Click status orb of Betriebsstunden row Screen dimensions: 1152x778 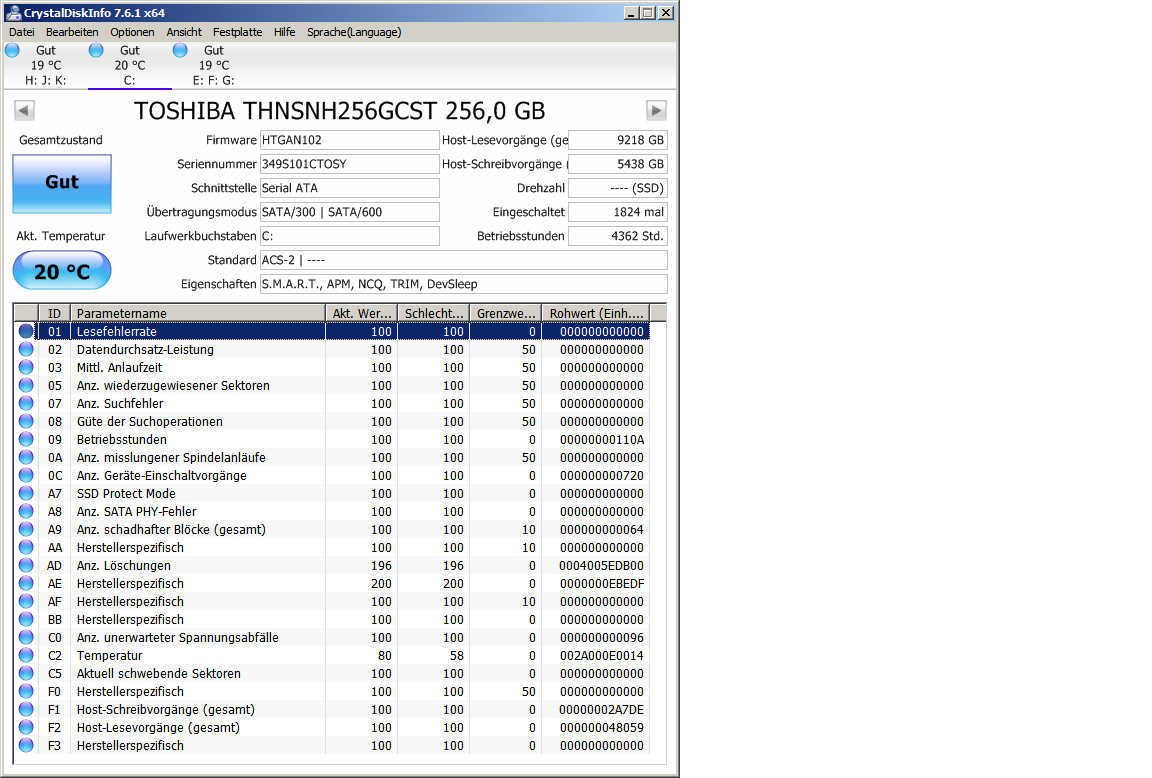click(26, 439)
